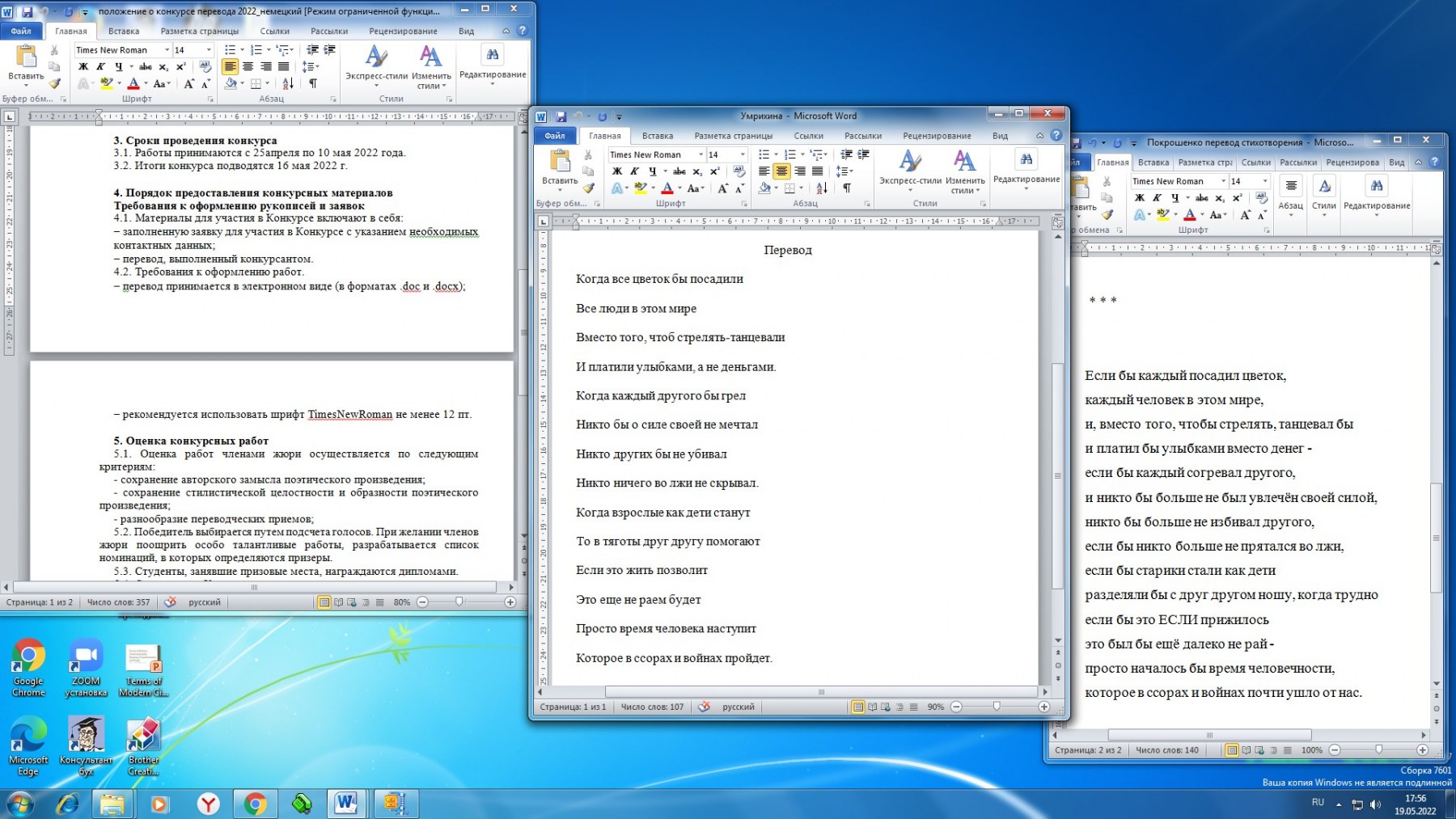1456x819 pixels.
Task: Toggle superscript in the Умрихина window
Action: 714,171
